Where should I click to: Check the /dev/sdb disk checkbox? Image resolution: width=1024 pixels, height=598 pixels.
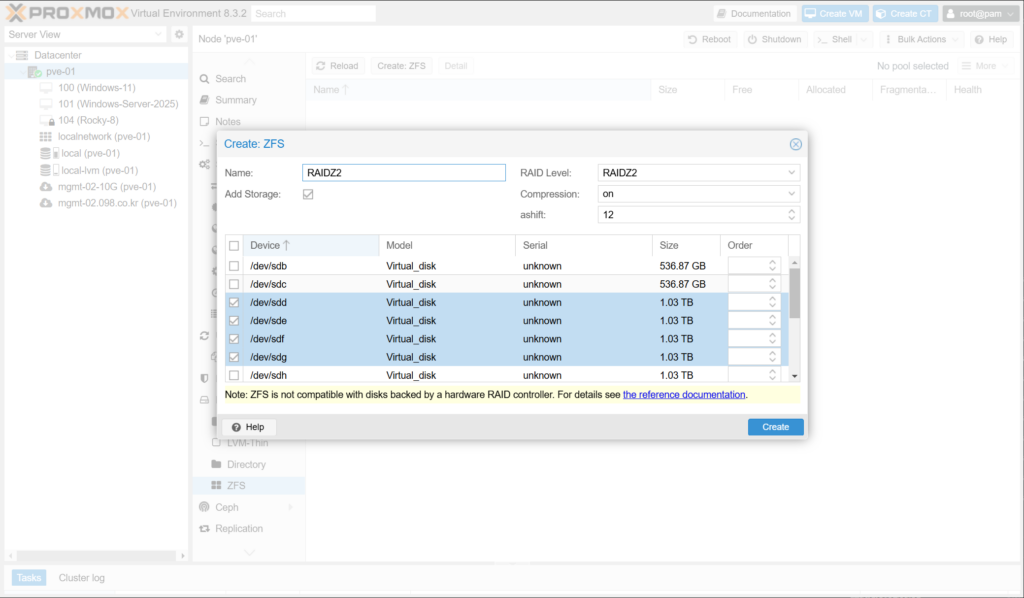point(234,266)
